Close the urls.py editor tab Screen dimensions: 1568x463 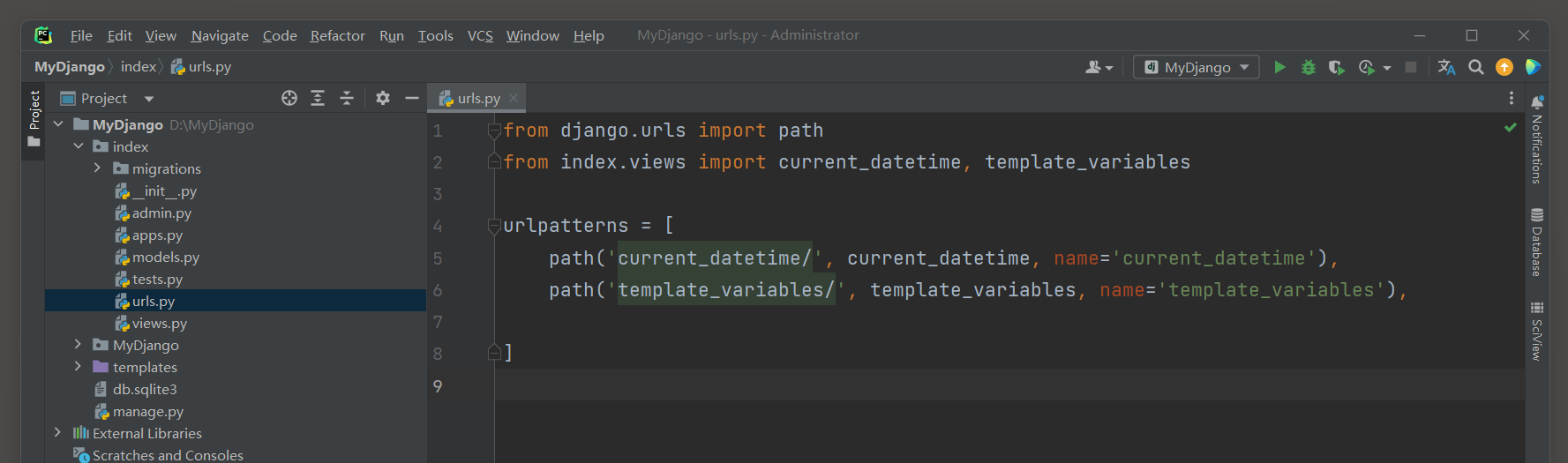pyautogui.click(x=514, y=98)
